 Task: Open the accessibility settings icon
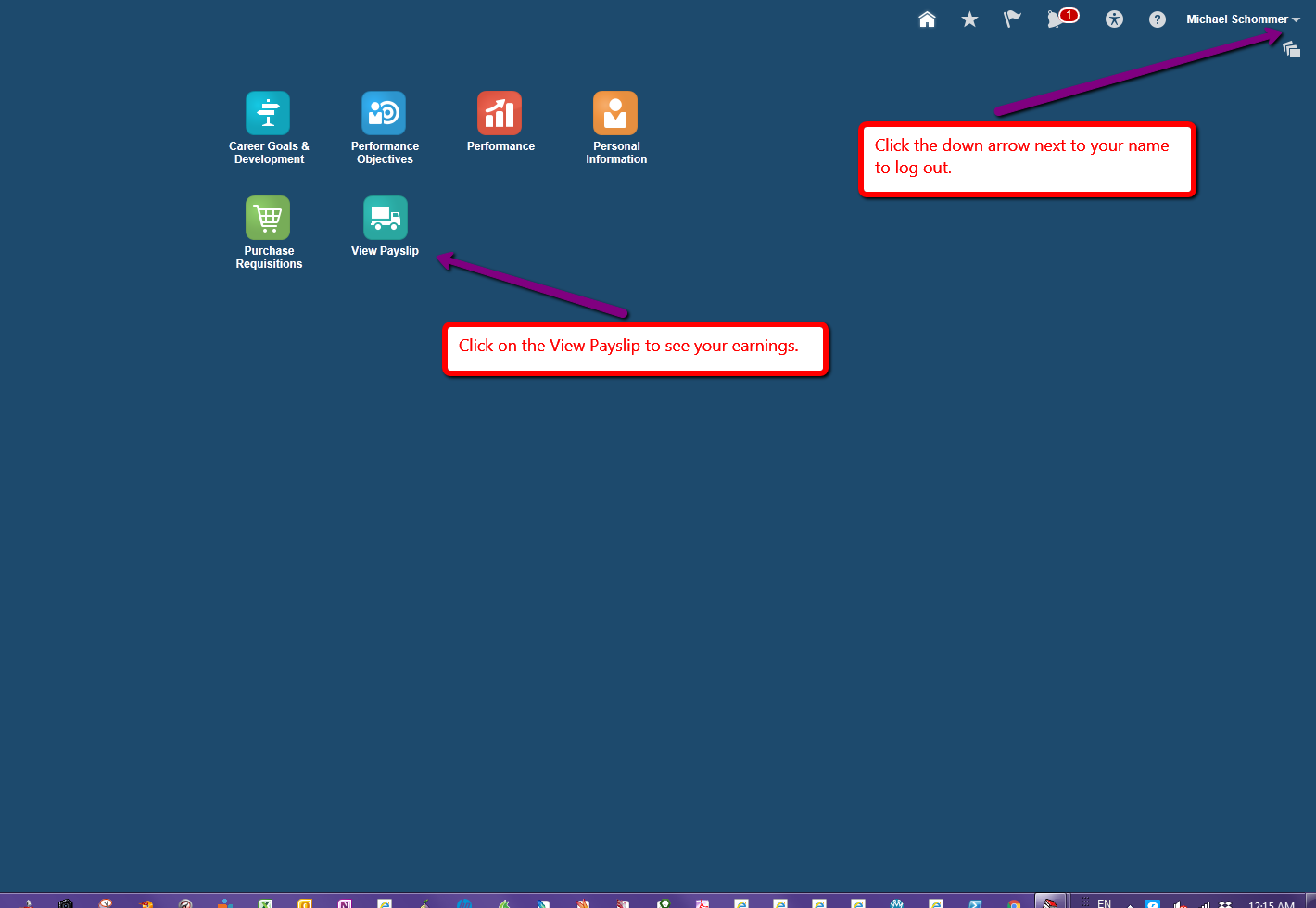1114,19
